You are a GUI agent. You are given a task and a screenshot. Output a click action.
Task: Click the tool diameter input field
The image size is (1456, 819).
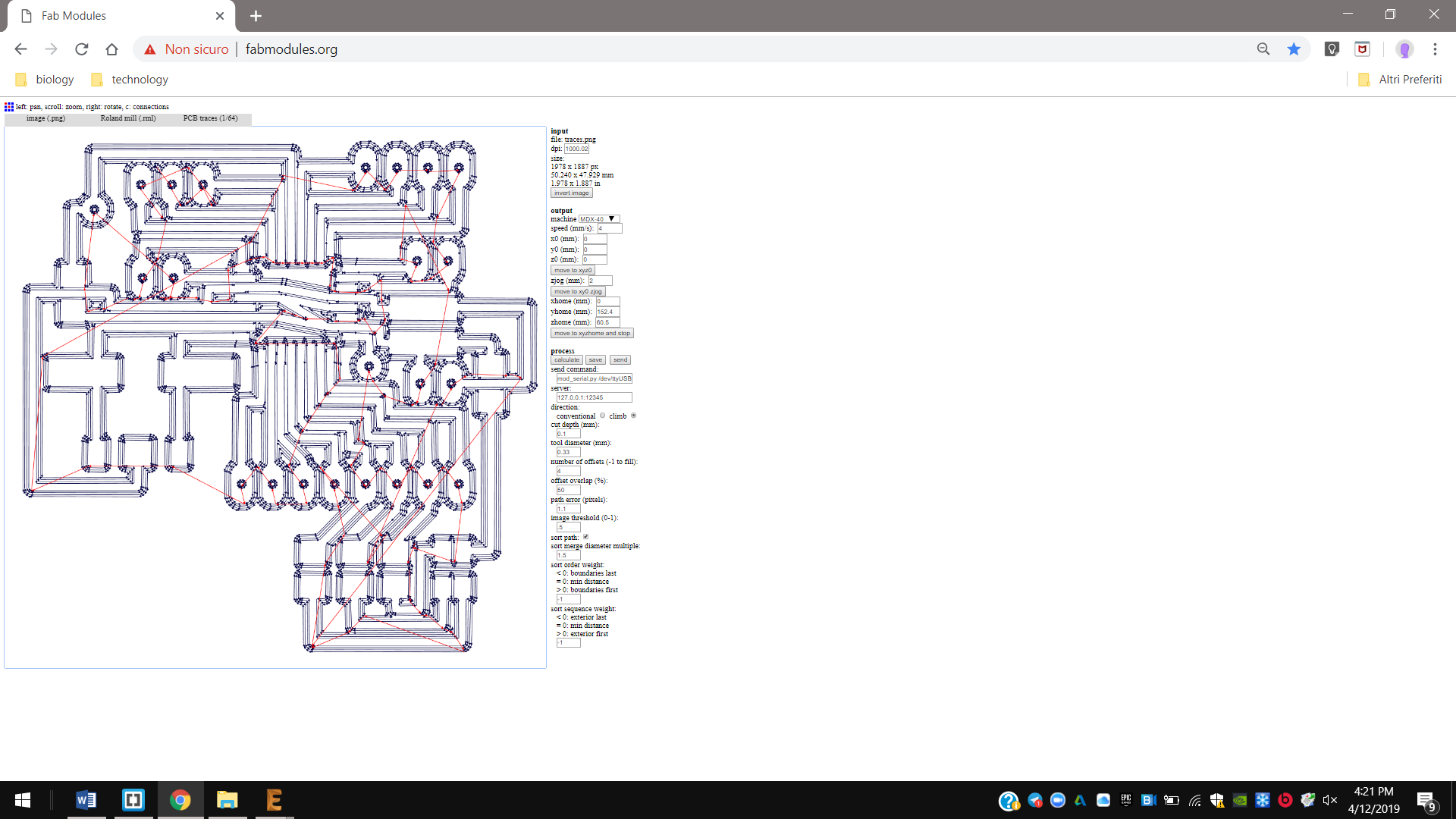[568, 452]
